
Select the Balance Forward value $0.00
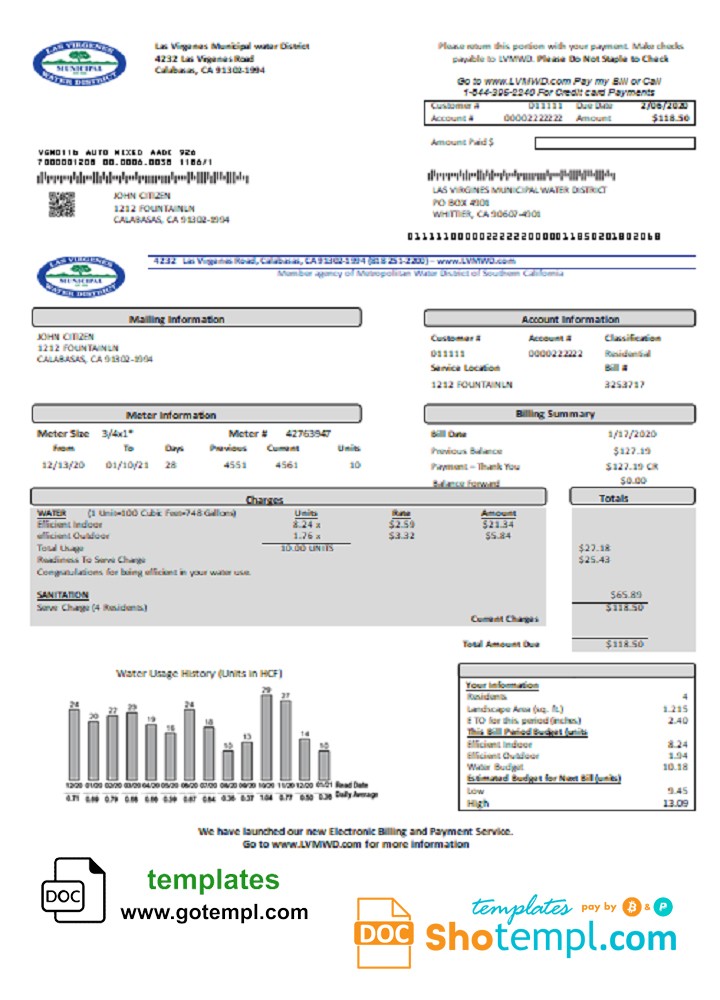(x=633, y=481)
